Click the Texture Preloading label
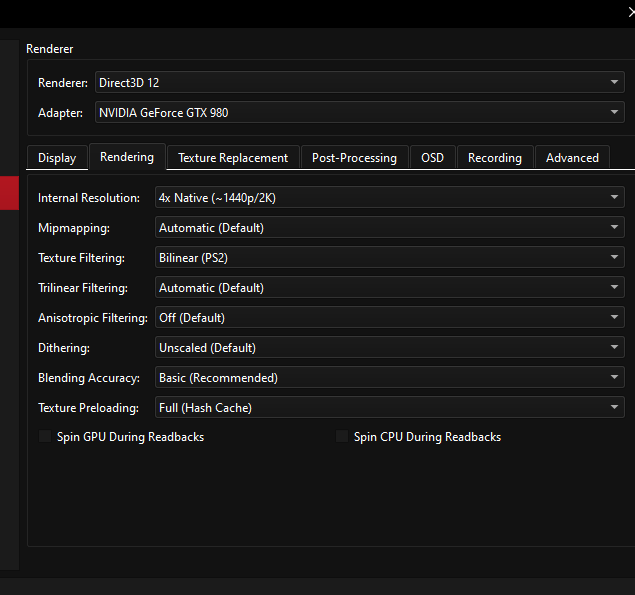The height and width of the screenshot is (595, 635). pyautogui.click(x=88, y=407)
